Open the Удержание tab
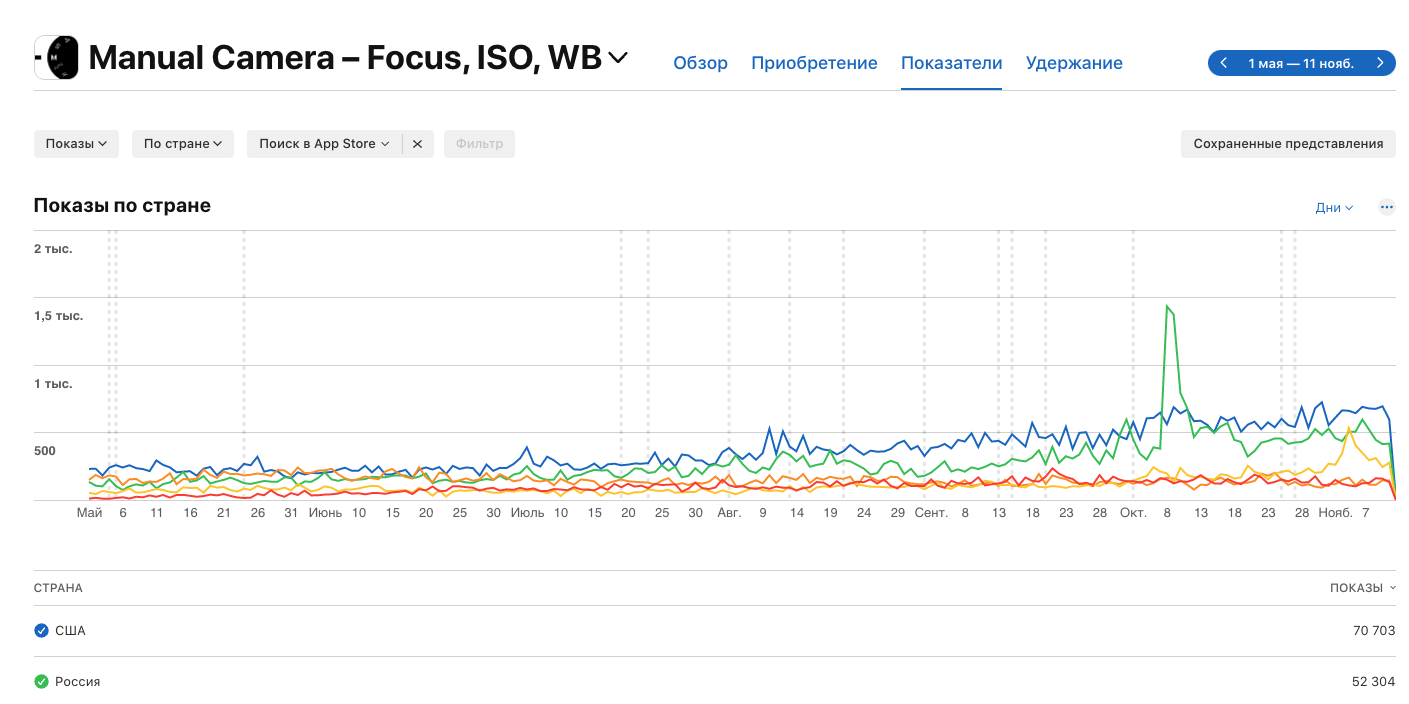 coord(1074,63)
